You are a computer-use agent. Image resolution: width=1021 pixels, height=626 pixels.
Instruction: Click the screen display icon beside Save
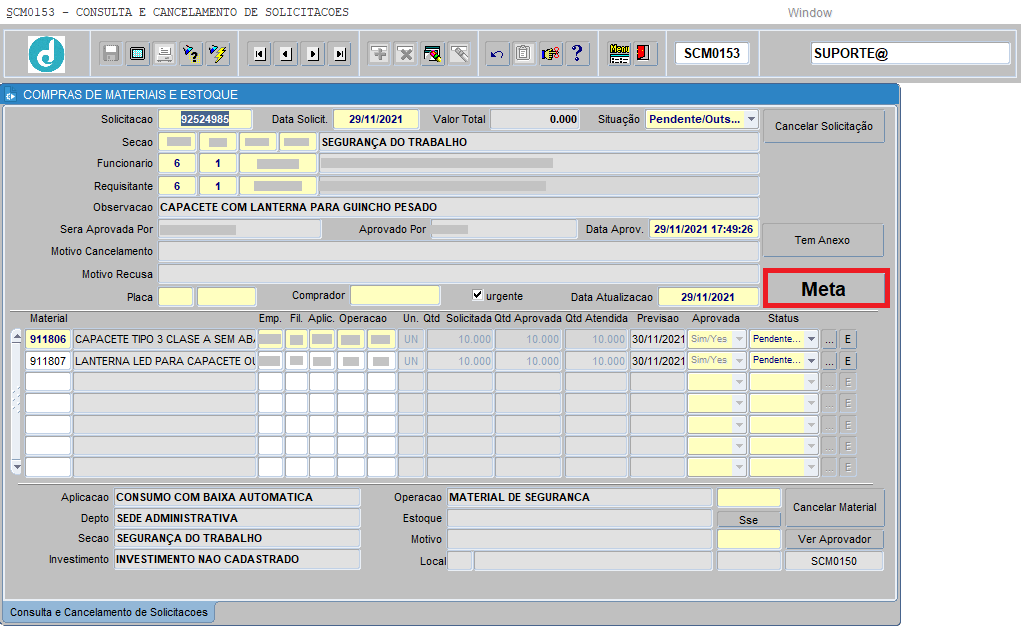(x=137, y=53)
